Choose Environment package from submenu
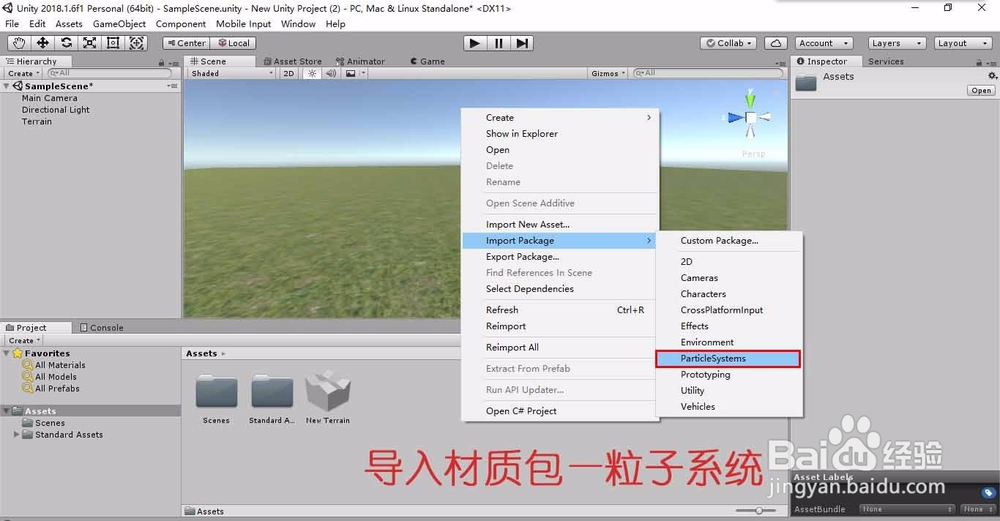 click(x=729, y=342)
